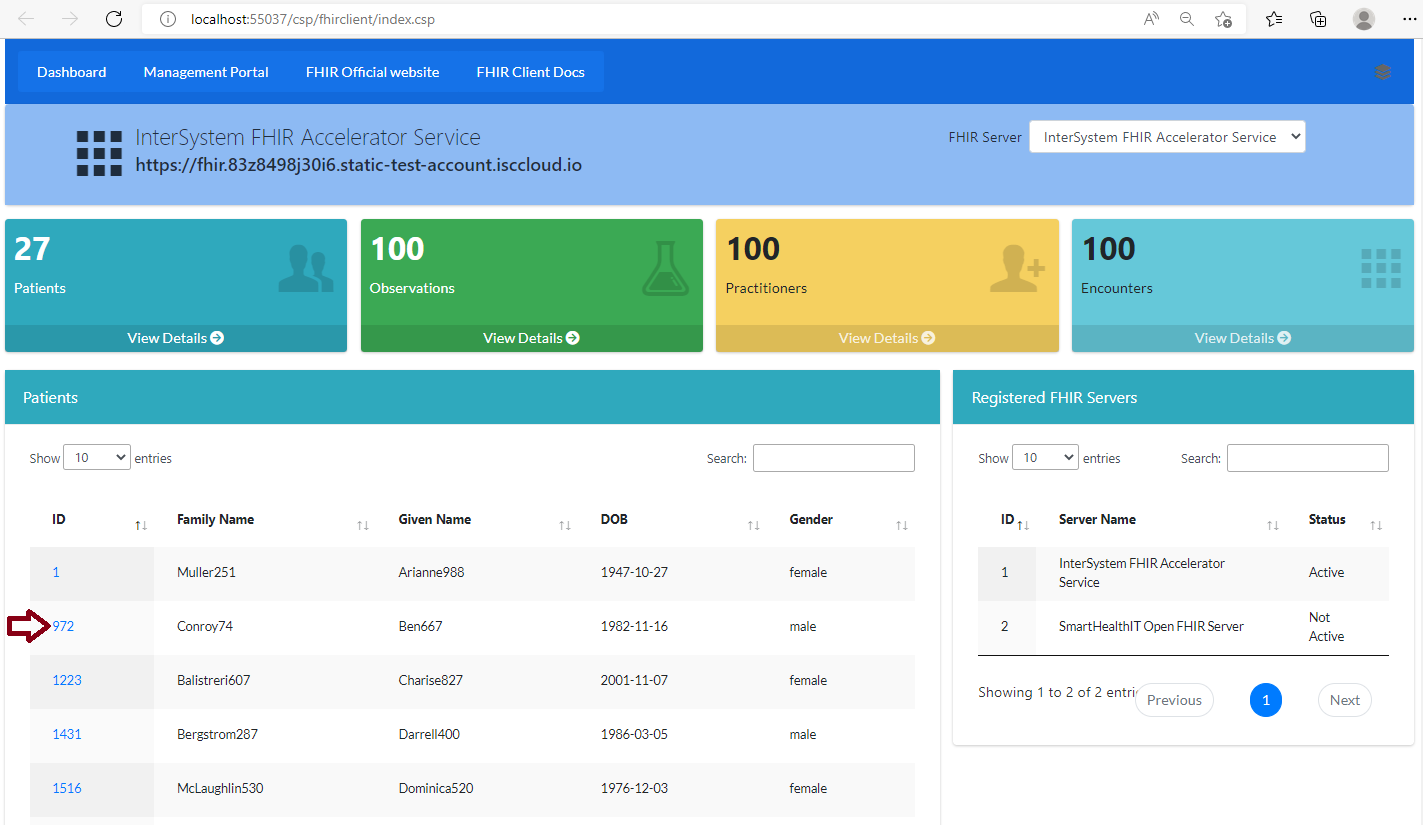Viewport: 1423px width, 825px height.
Task: Open patient ID 1 link
Action: click(x=56, y=572)
